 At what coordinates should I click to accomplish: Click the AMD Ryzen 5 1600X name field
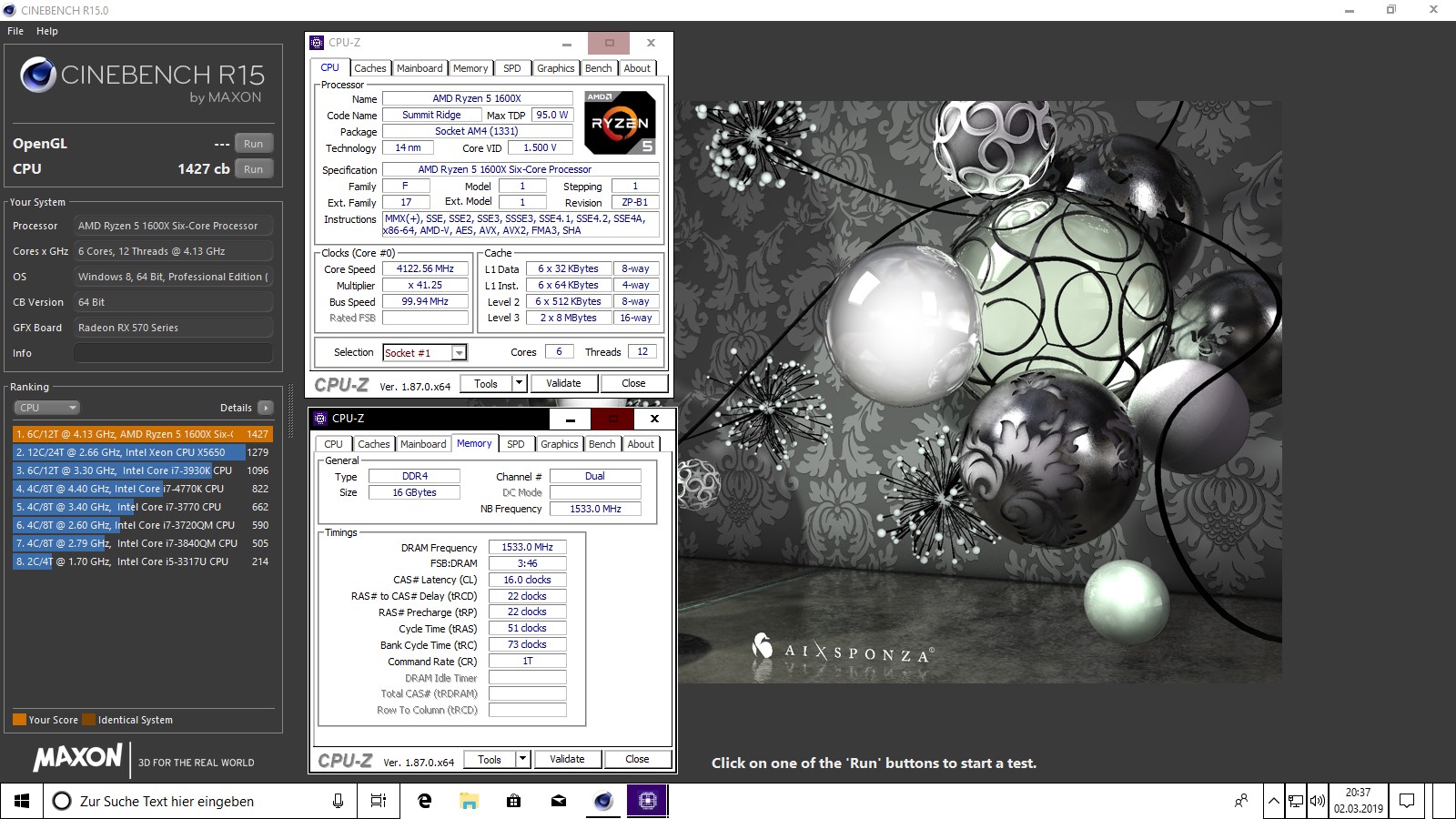point(477,98)
